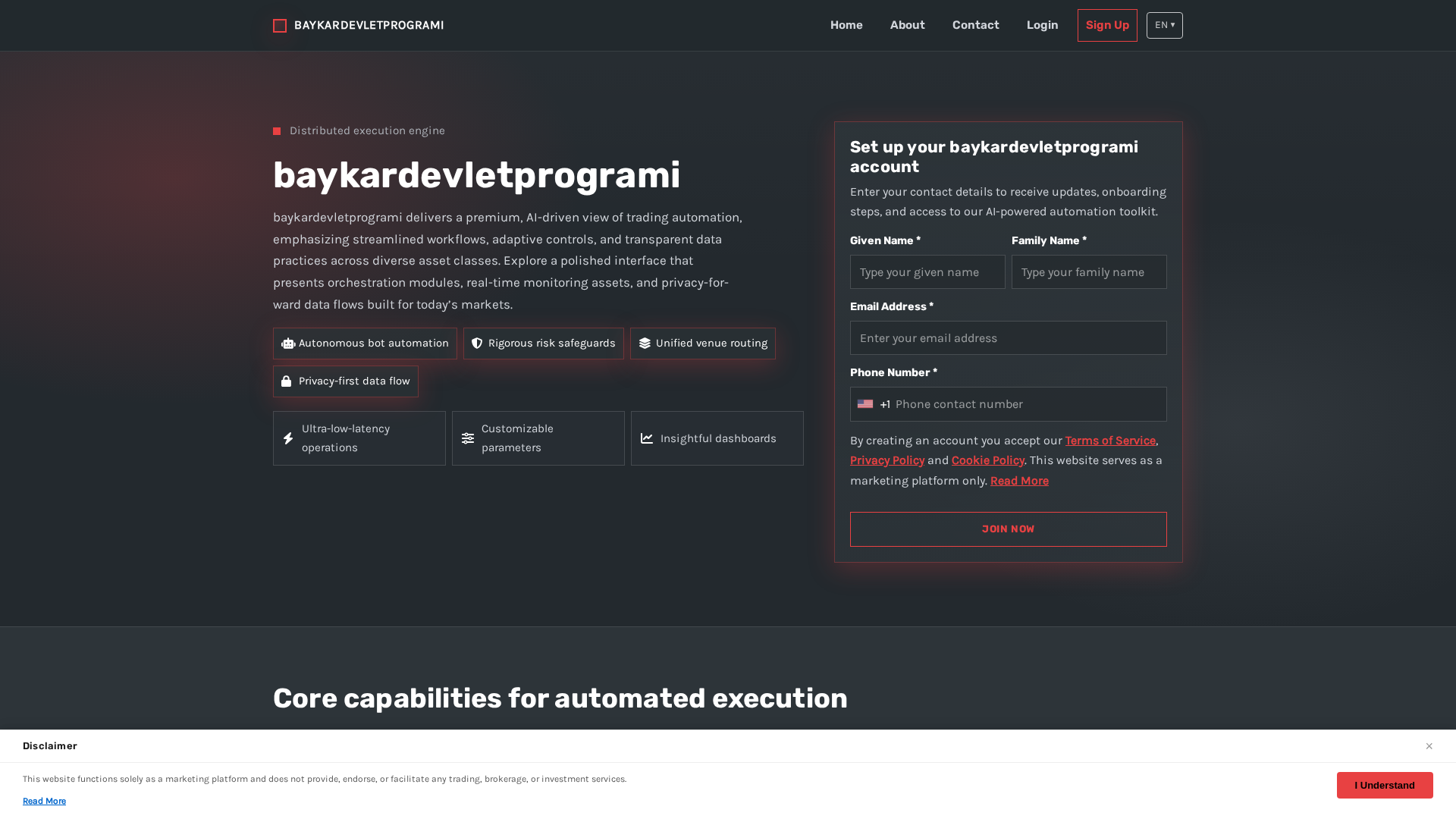Focus the Family Name input field
Screen dimensions: 1456x819
1089,271
